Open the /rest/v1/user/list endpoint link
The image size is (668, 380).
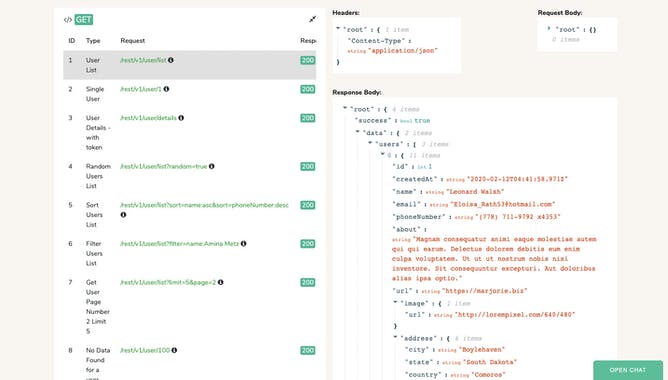[143, 60]
